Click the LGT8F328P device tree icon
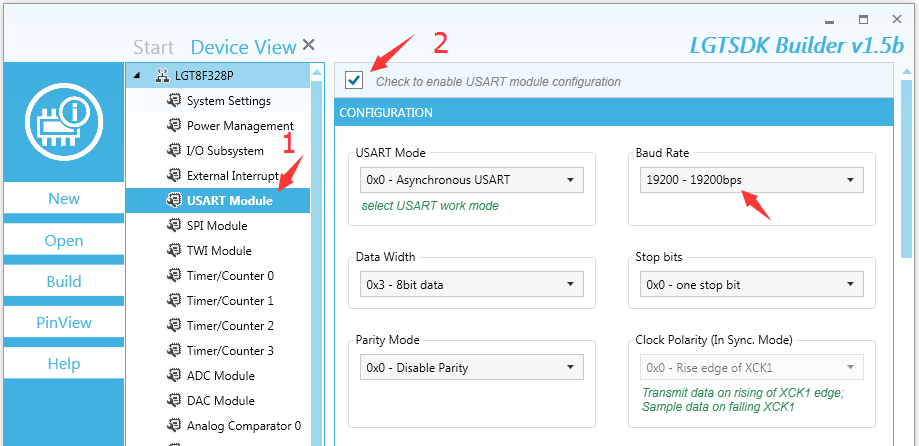 [x=162, y=76]
